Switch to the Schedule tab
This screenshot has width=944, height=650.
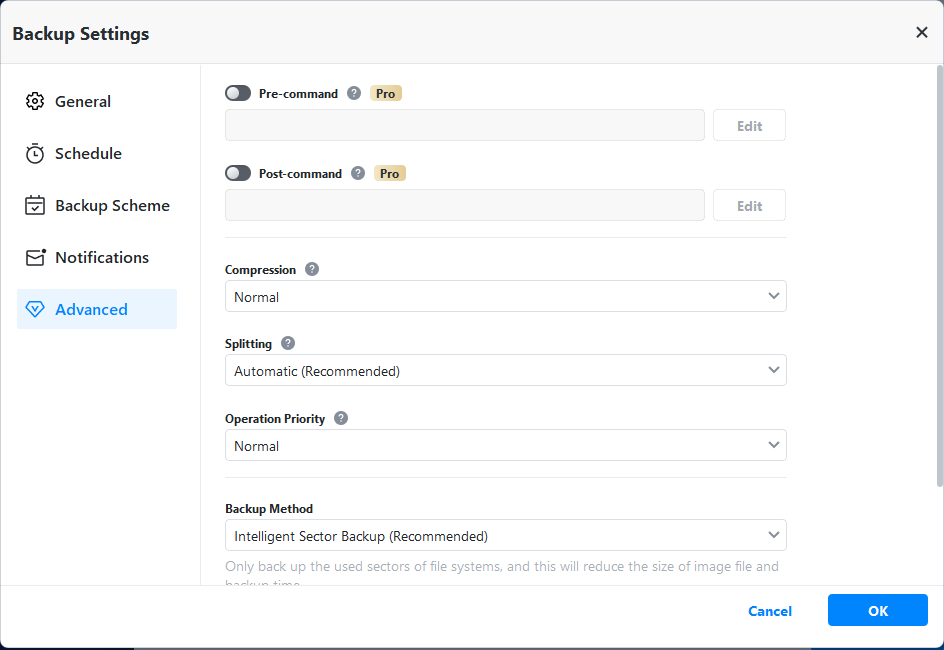coord(88,153)
